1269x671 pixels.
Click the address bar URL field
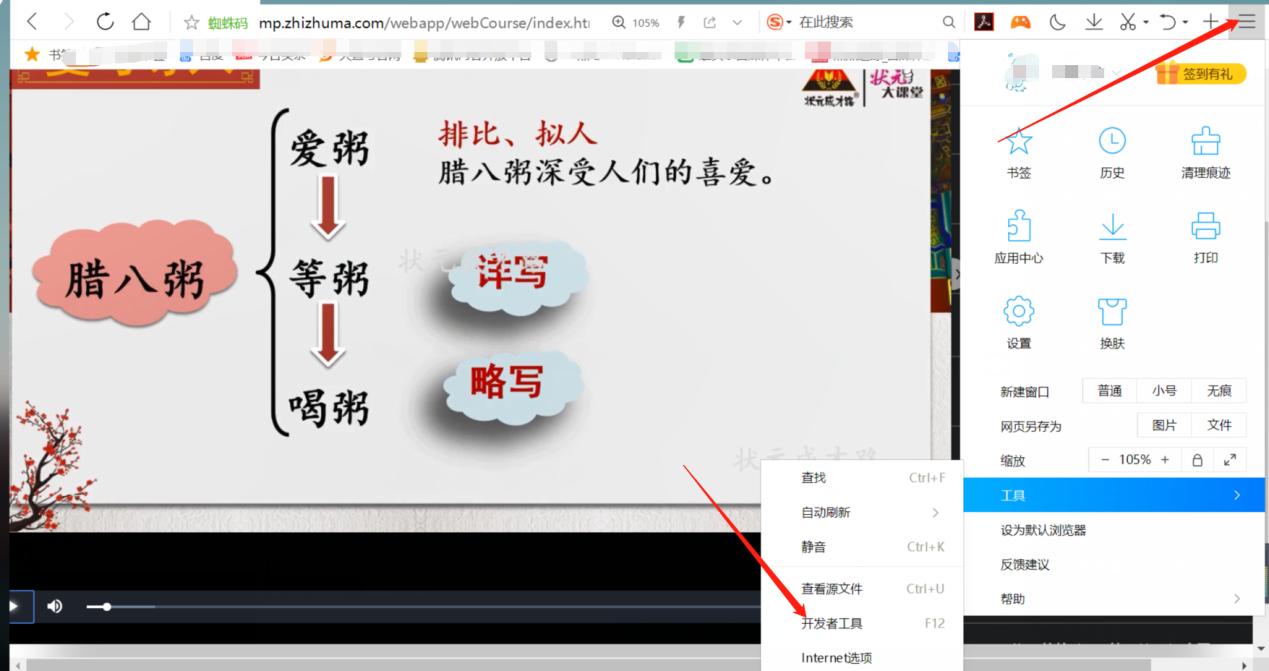click(400, 20)
